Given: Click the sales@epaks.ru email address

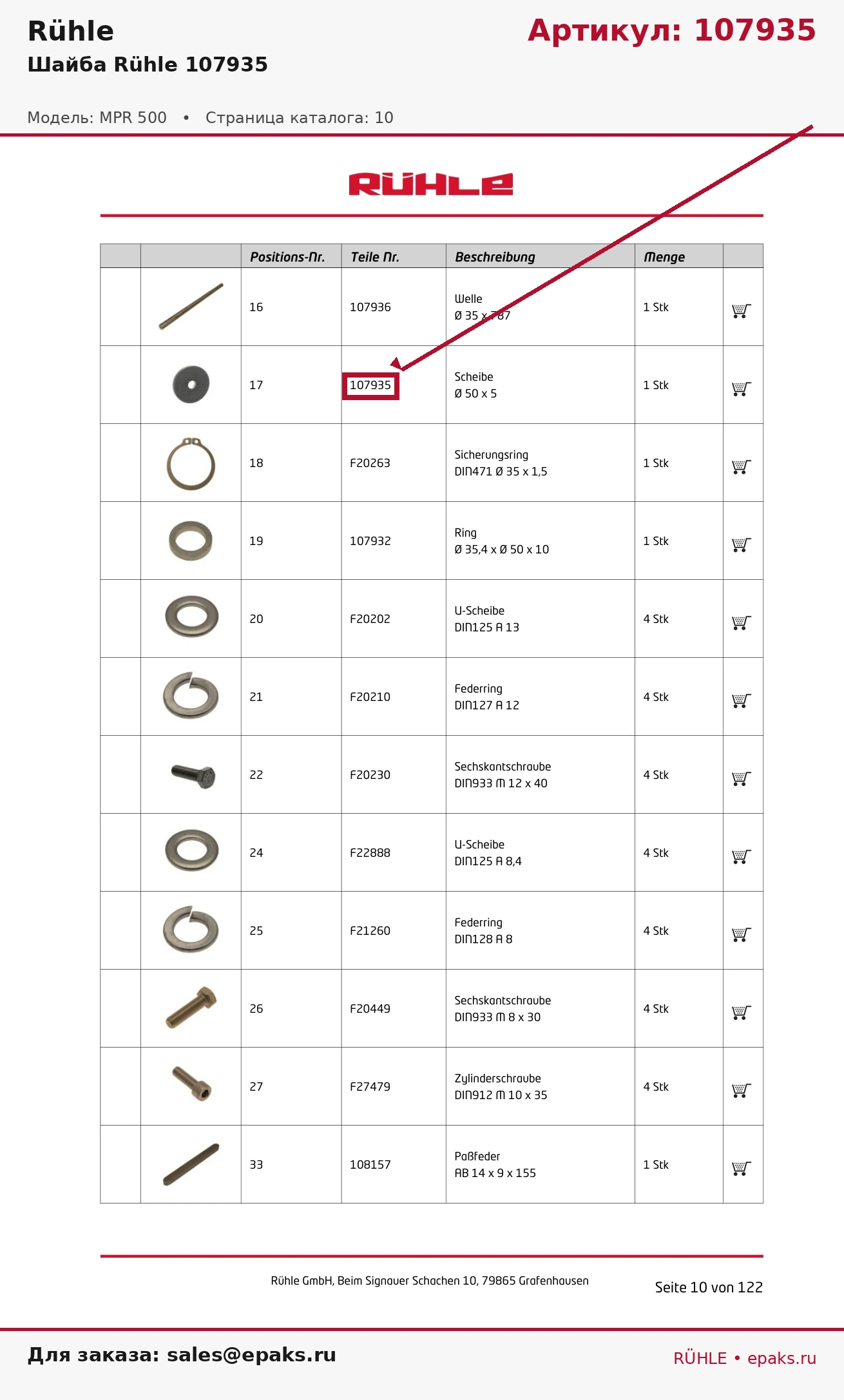Looking at the screenshot, I should point(251,1355).
